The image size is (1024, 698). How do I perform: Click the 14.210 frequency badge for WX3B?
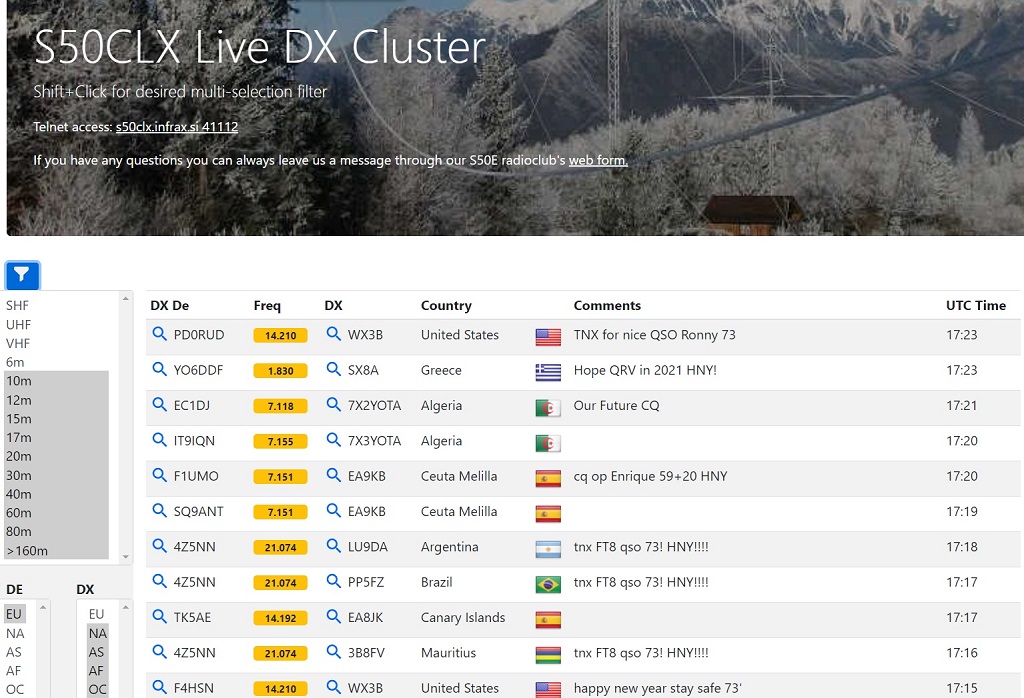coord(280,336)
